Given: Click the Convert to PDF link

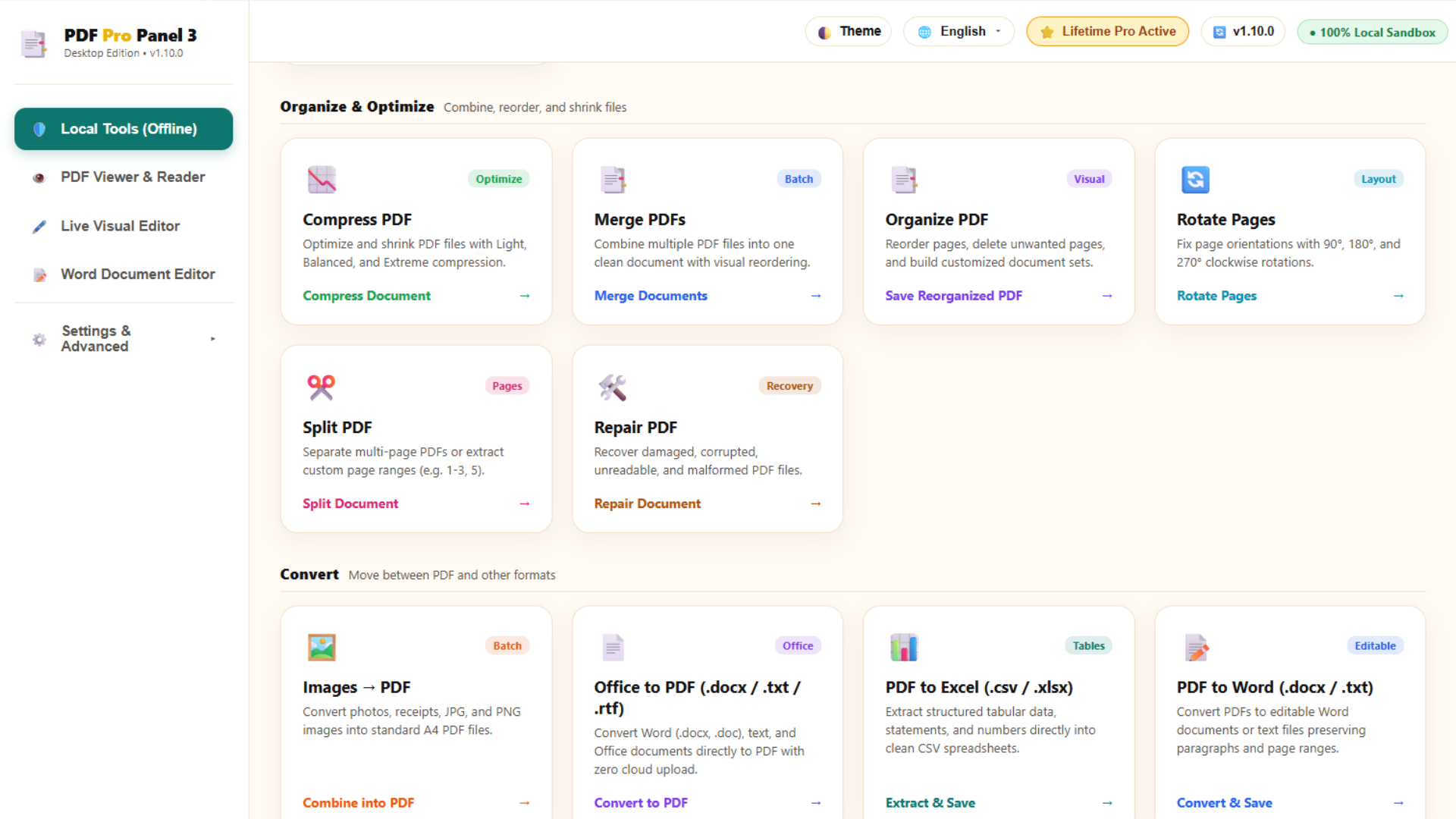Looking at the screenshot, I should [x=641, y=803].
